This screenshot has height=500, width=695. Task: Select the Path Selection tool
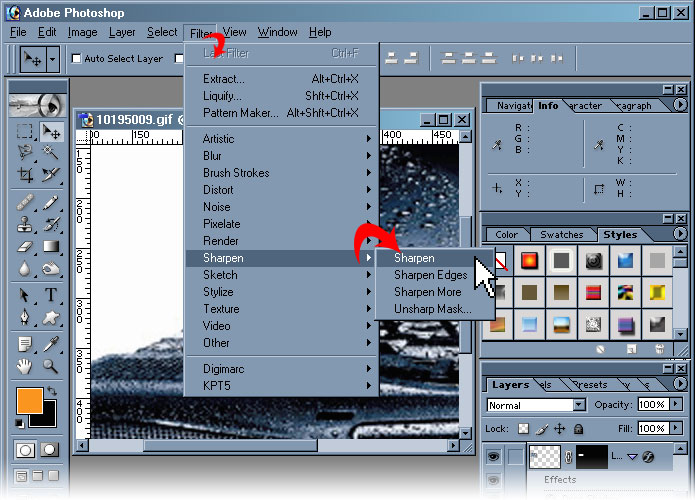click(24, 295)
